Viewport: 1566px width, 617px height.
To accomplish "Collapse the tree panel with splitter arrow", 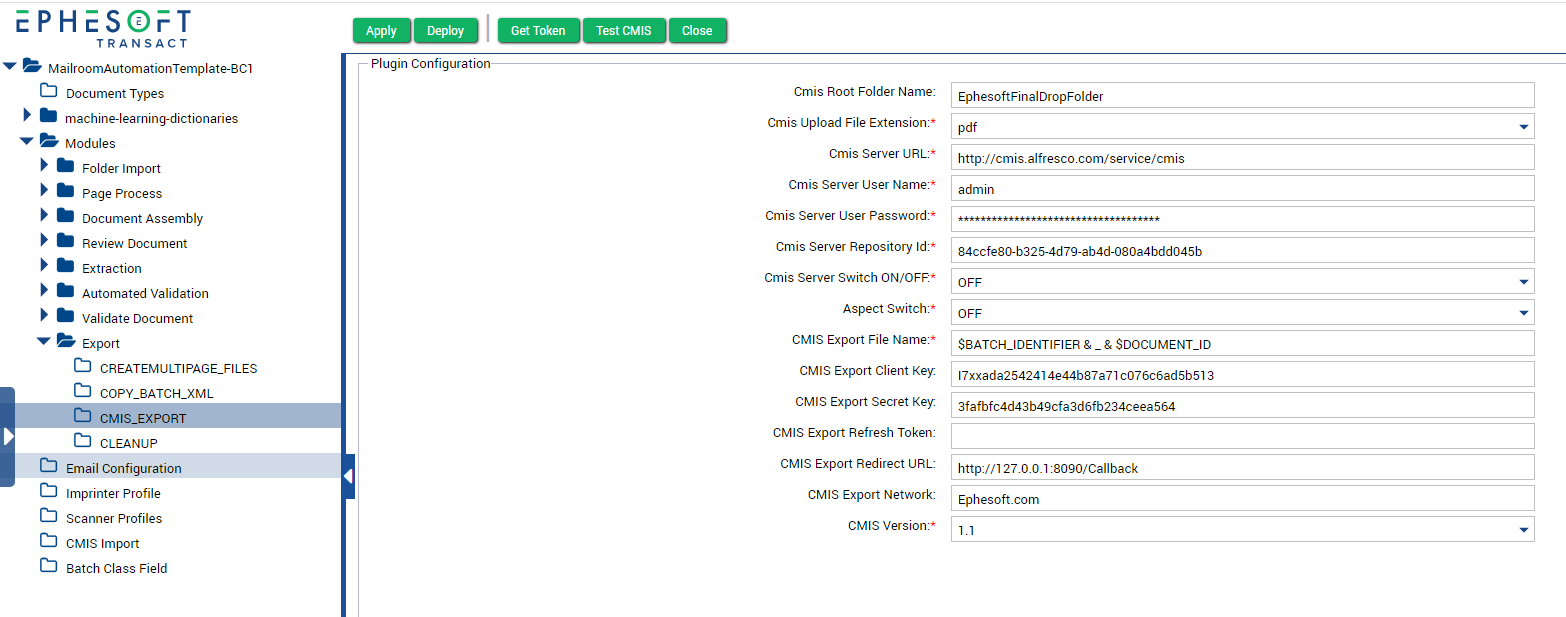I will [x=348, y=476].
